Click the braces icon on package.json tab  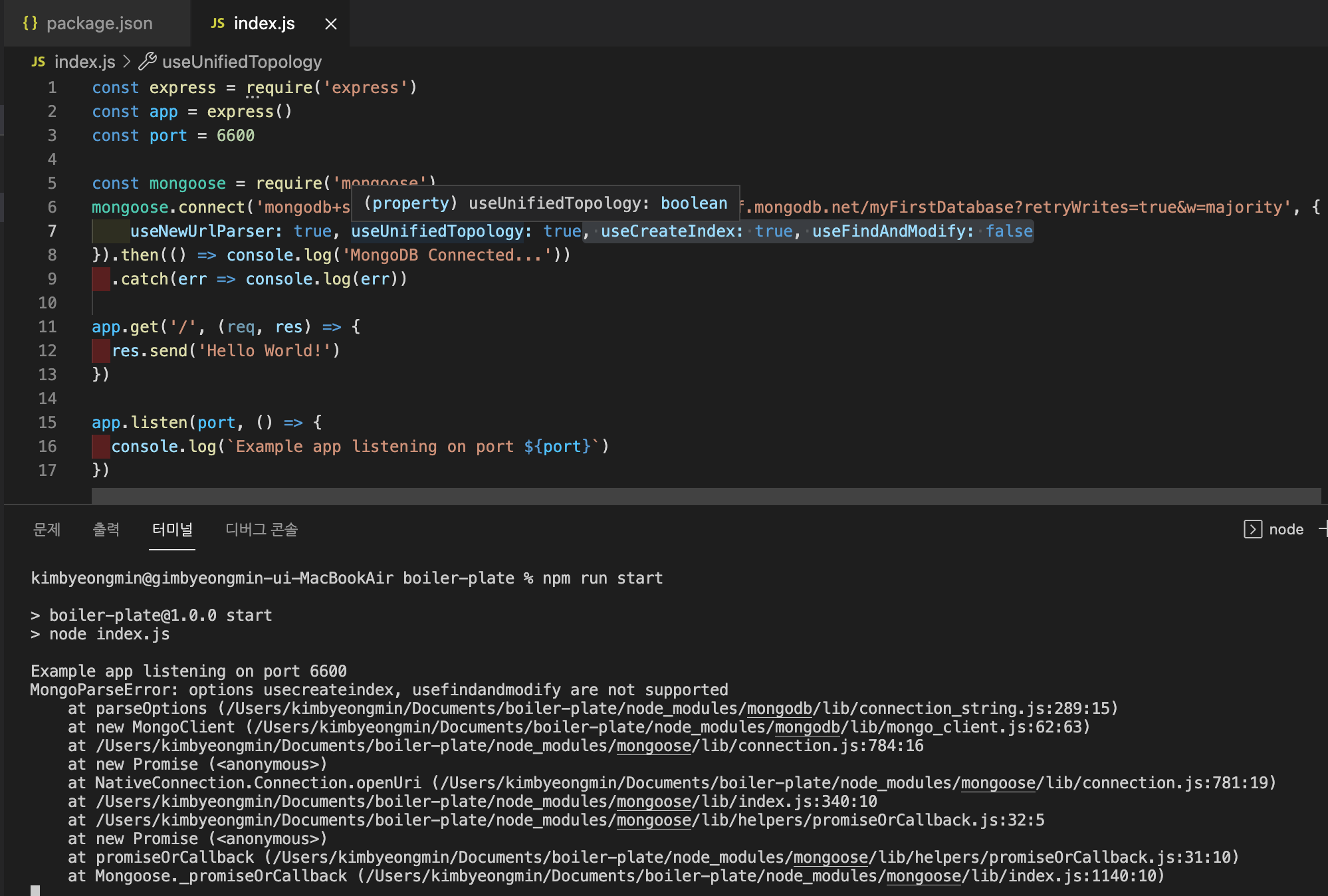[30, 23]
